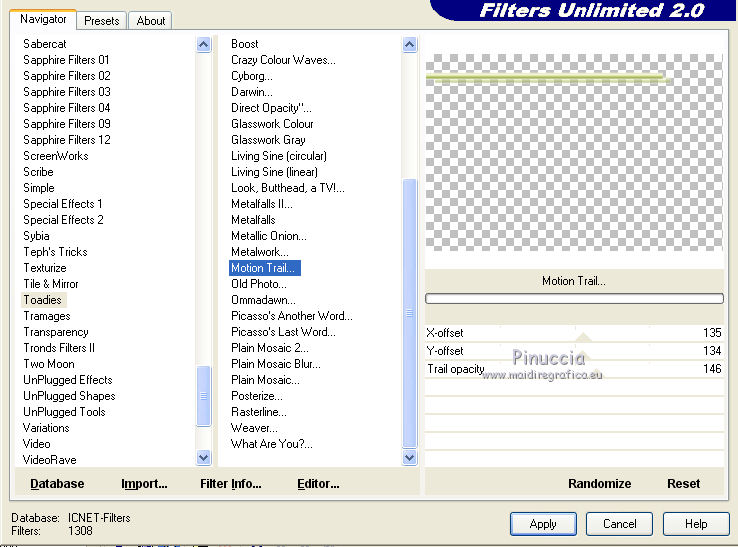Open Help
Image resolution: width=738 pixels, height=547 pixels.
(696, 524)
